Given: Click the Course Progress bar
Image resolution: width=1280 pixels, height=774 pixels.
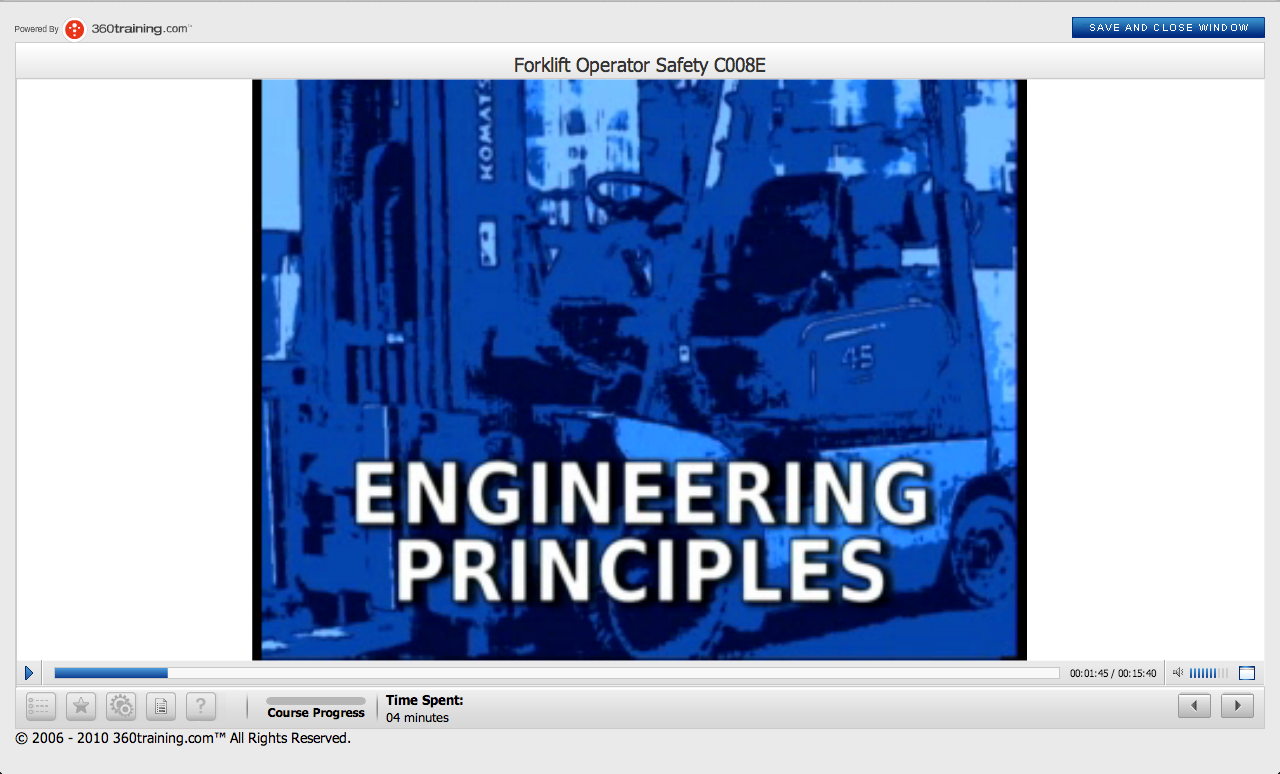Looking at the screenshot, I should click(x=316, y=702).
